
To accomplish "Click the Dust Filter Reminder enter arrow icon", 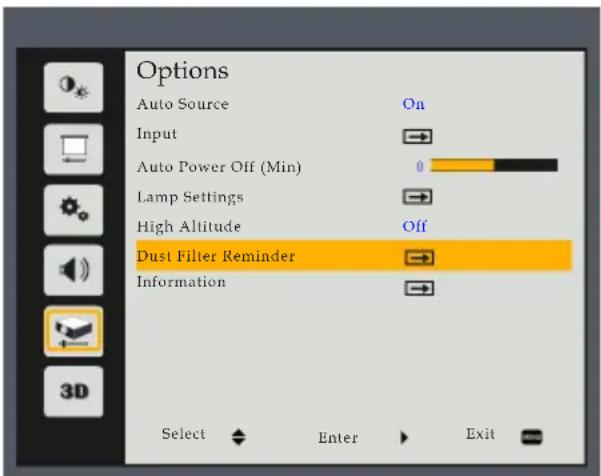I will (x=419, y=258).
